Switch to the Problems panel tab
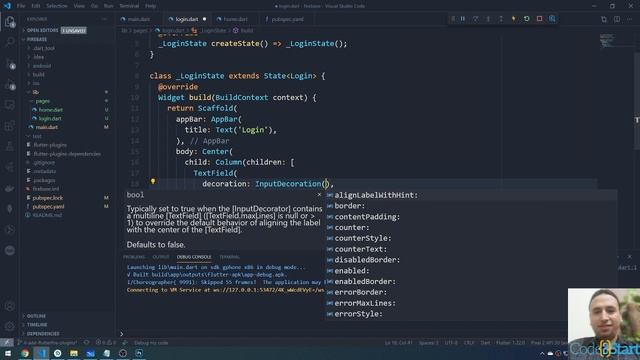This screenshot has width=640, height=360. tap(134, 257)
